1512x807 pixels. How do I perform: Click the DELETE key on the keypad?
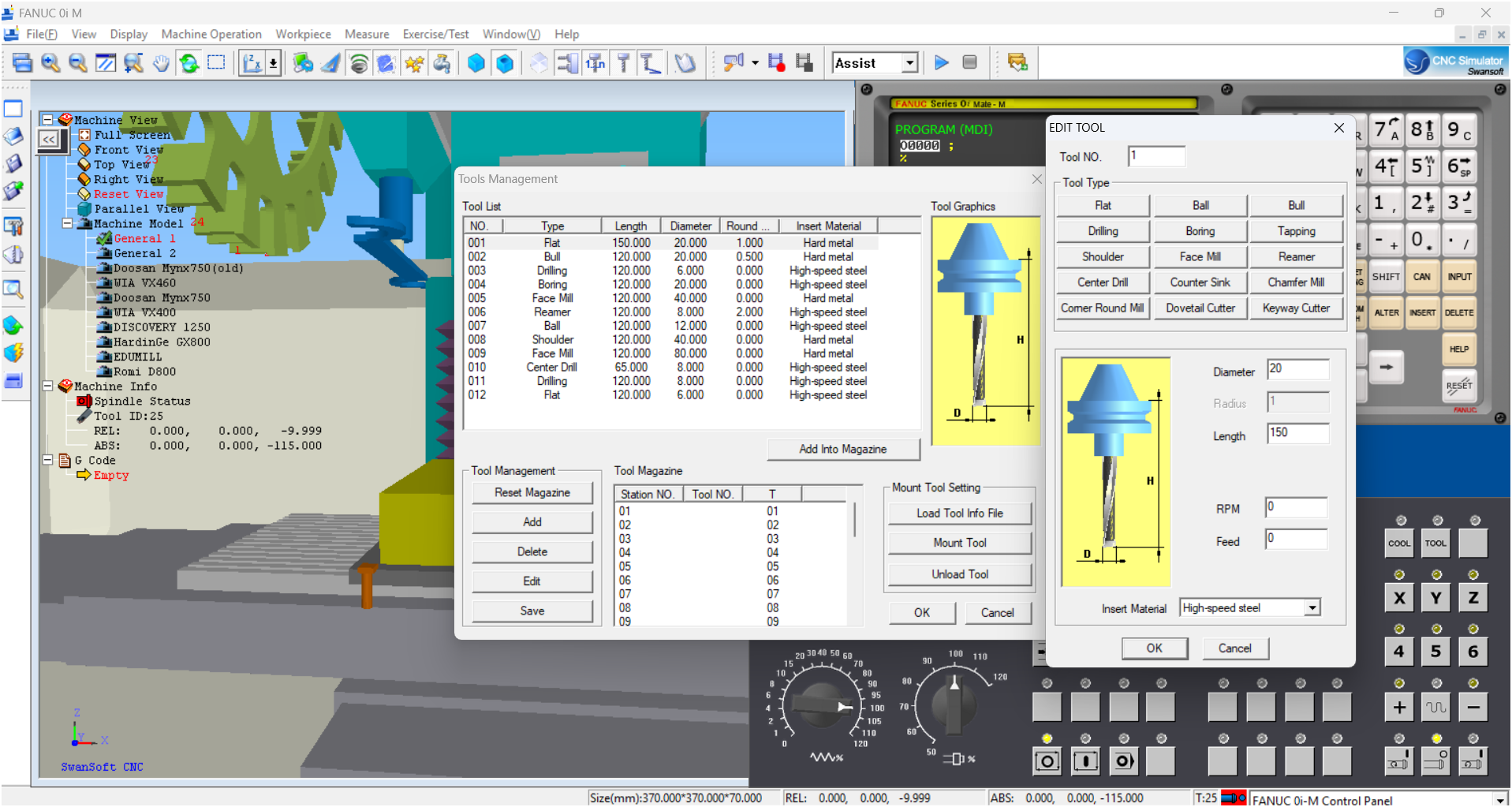1459,312
